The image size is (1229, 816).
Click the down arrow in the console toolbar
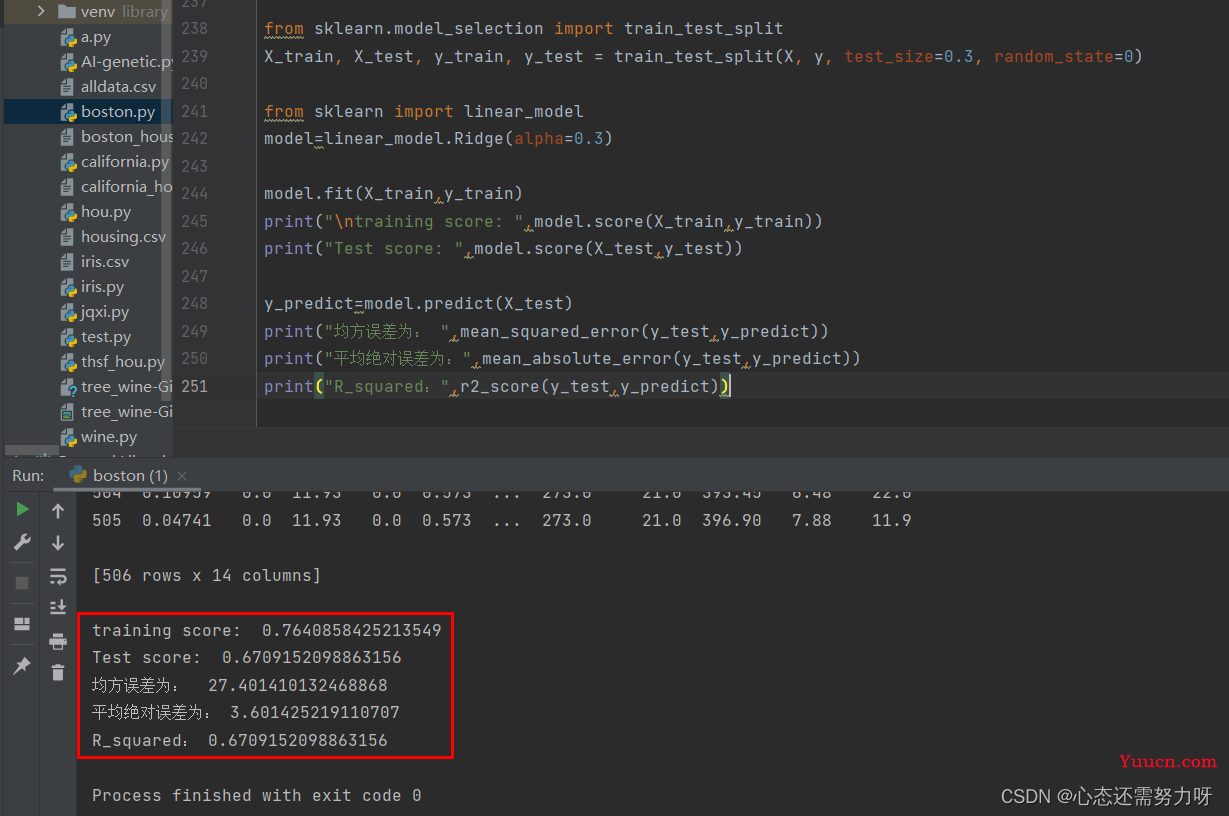pyautogui.click(x=58, y=543)
